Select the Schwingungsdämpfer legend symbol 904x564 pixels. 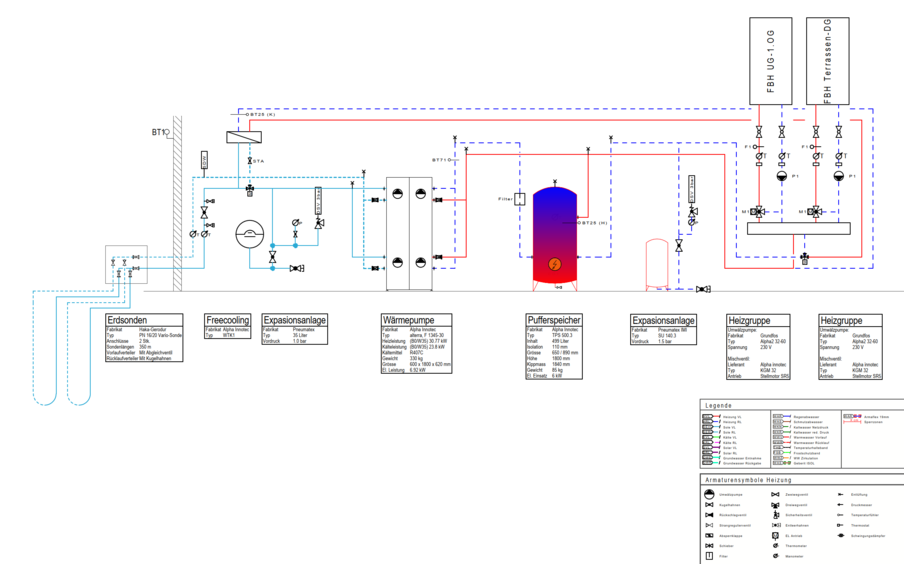point(841,536)
